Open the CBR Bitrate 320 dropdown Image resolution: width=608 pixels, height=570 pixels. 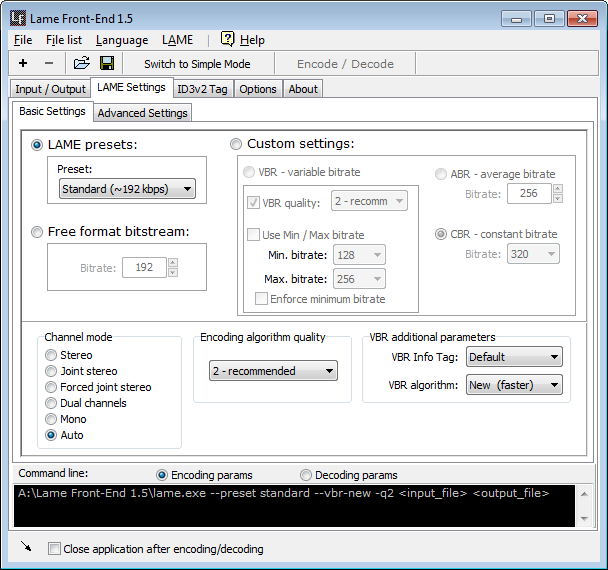(533, 254)
